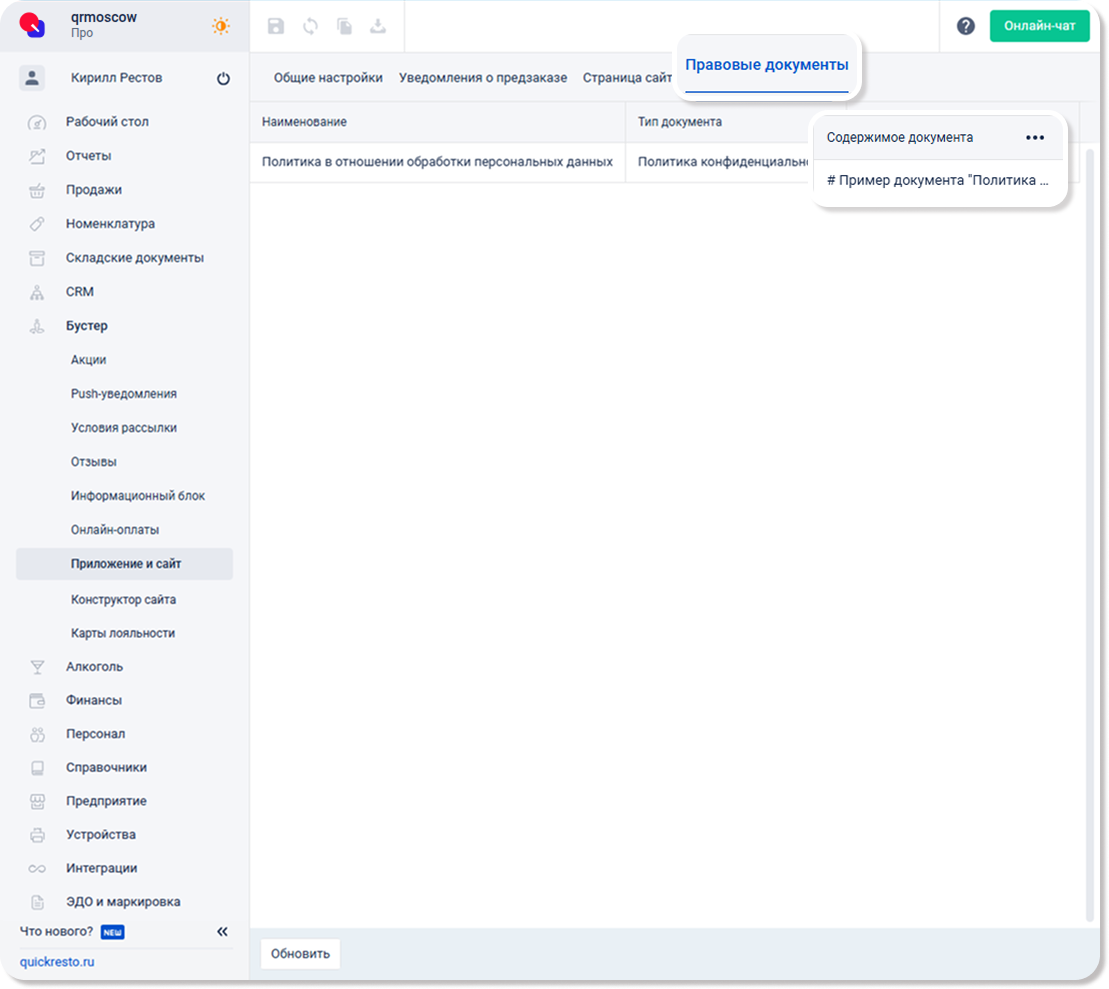Click the copy document toolbar icon
The width and height of the screenshot is (1109, 989).
[344, 27]
